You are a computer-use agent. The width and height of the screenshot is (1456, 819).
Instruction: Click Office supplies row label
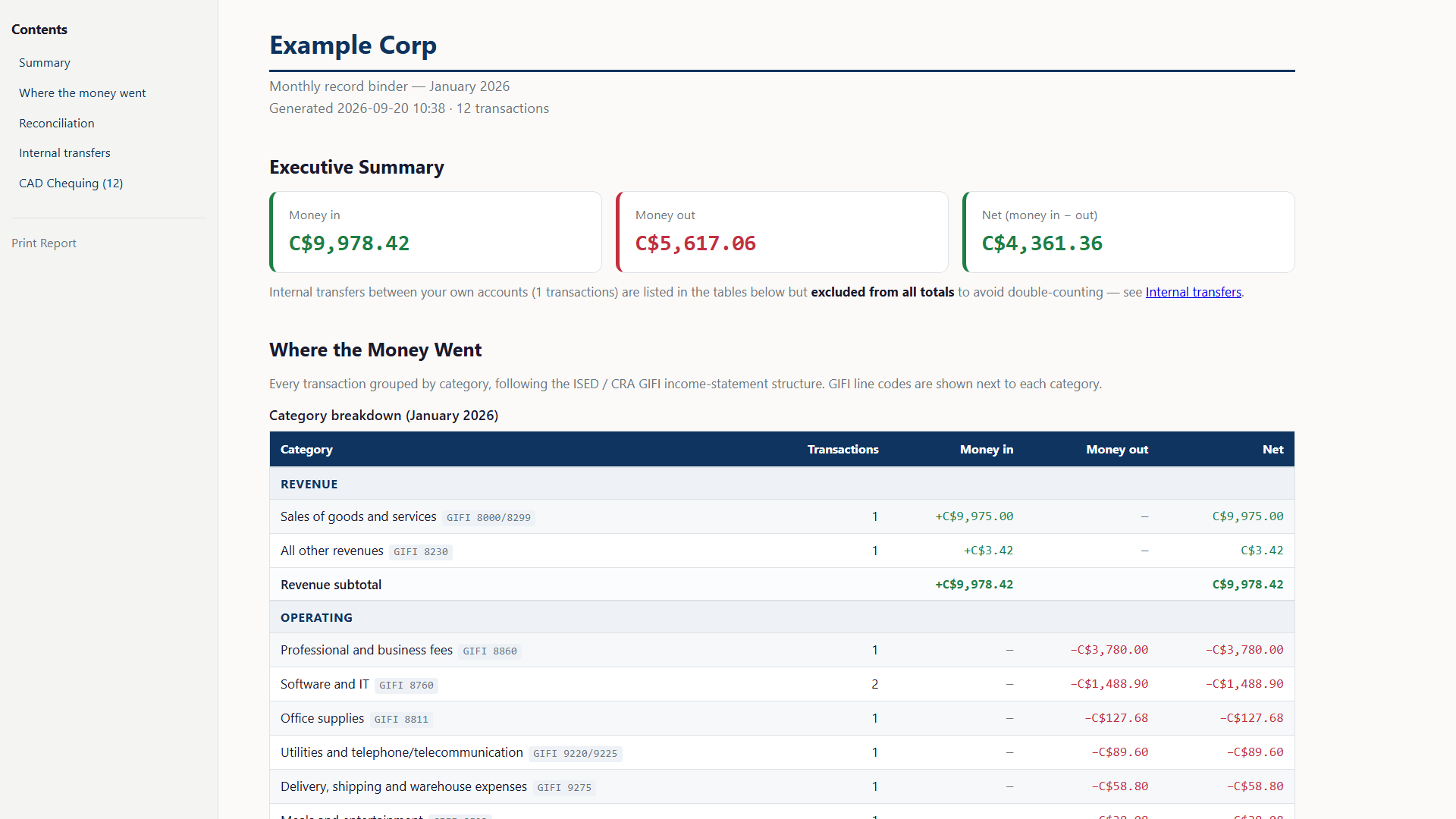click(322, 718)
